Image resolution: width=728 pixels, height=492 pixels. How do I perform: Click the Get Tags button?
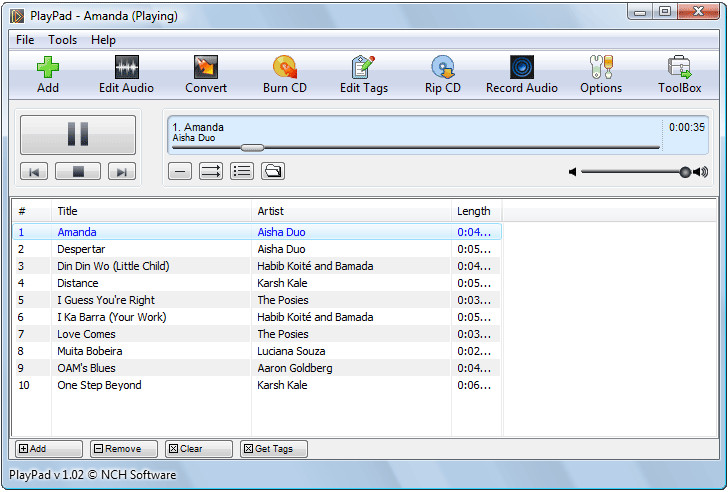click(x=274, y=449)
